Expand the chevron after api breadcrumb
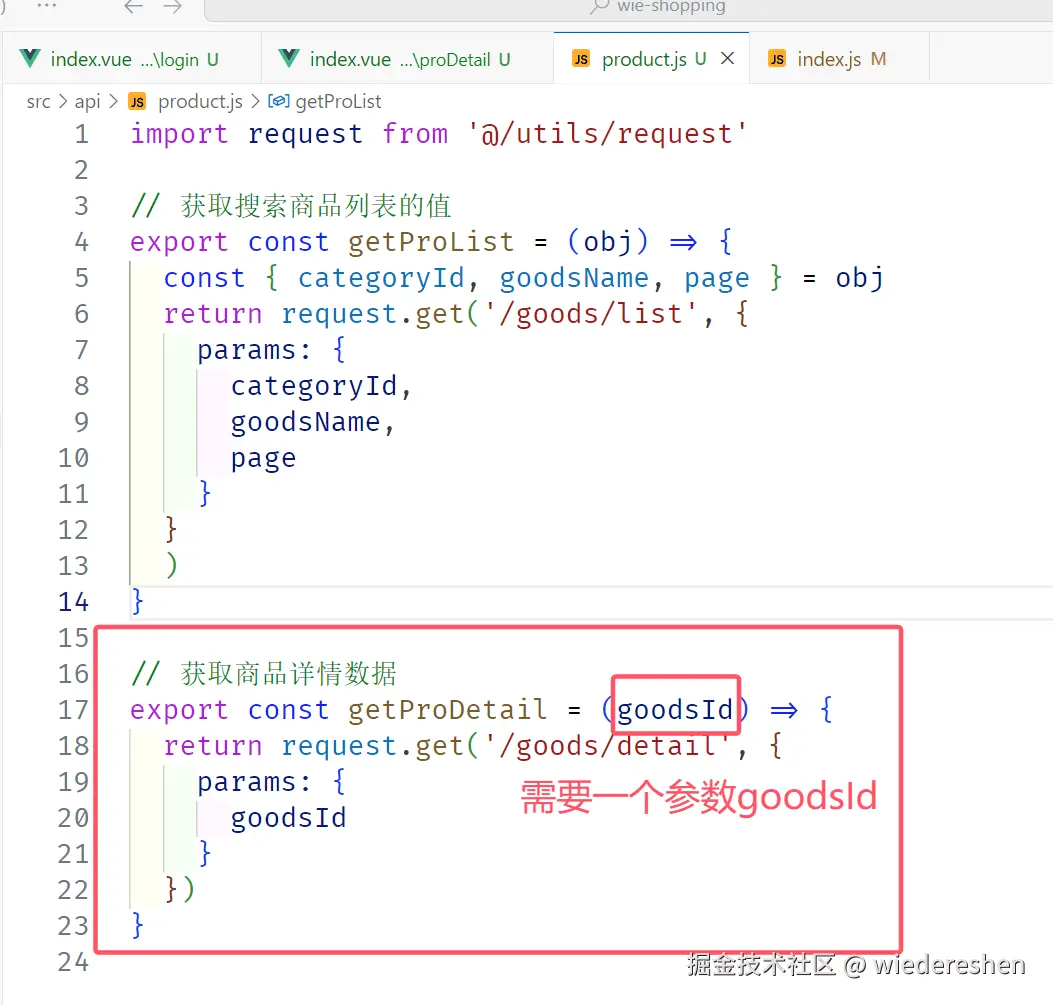The image size is (1053, 1005). (x=113, y=101)
